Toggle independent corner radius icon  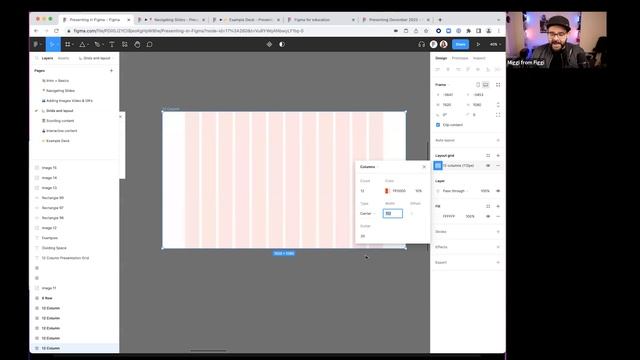coord(498,115)
